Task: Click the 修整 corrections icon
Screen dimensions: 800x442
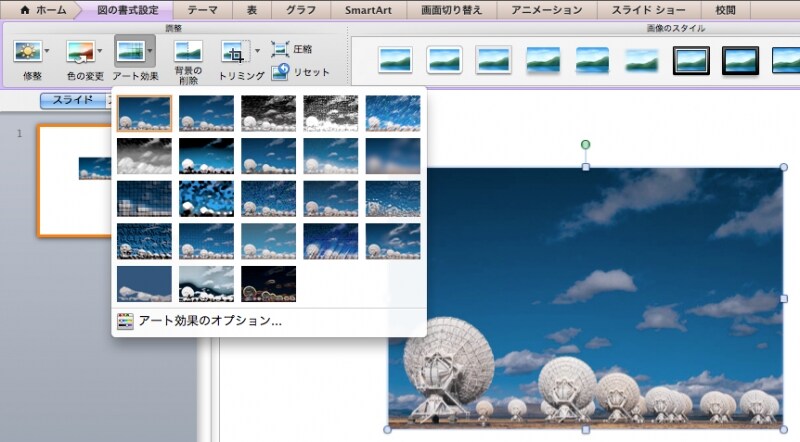Action: click(x=28, y=52)
